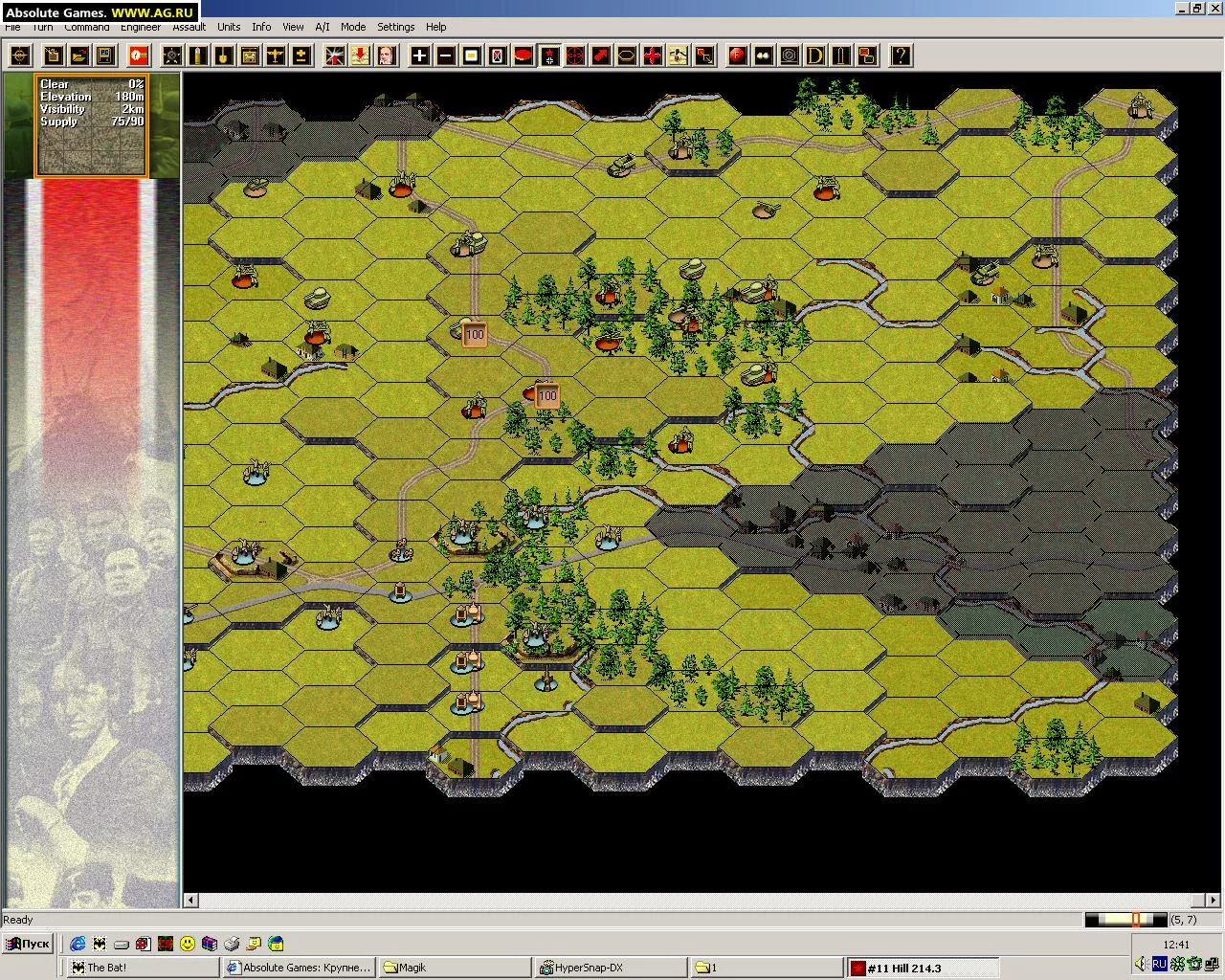This screenshot has height=980, width=1225.
Task: Click the red cross toolbar icon
Action: point(653,56)
